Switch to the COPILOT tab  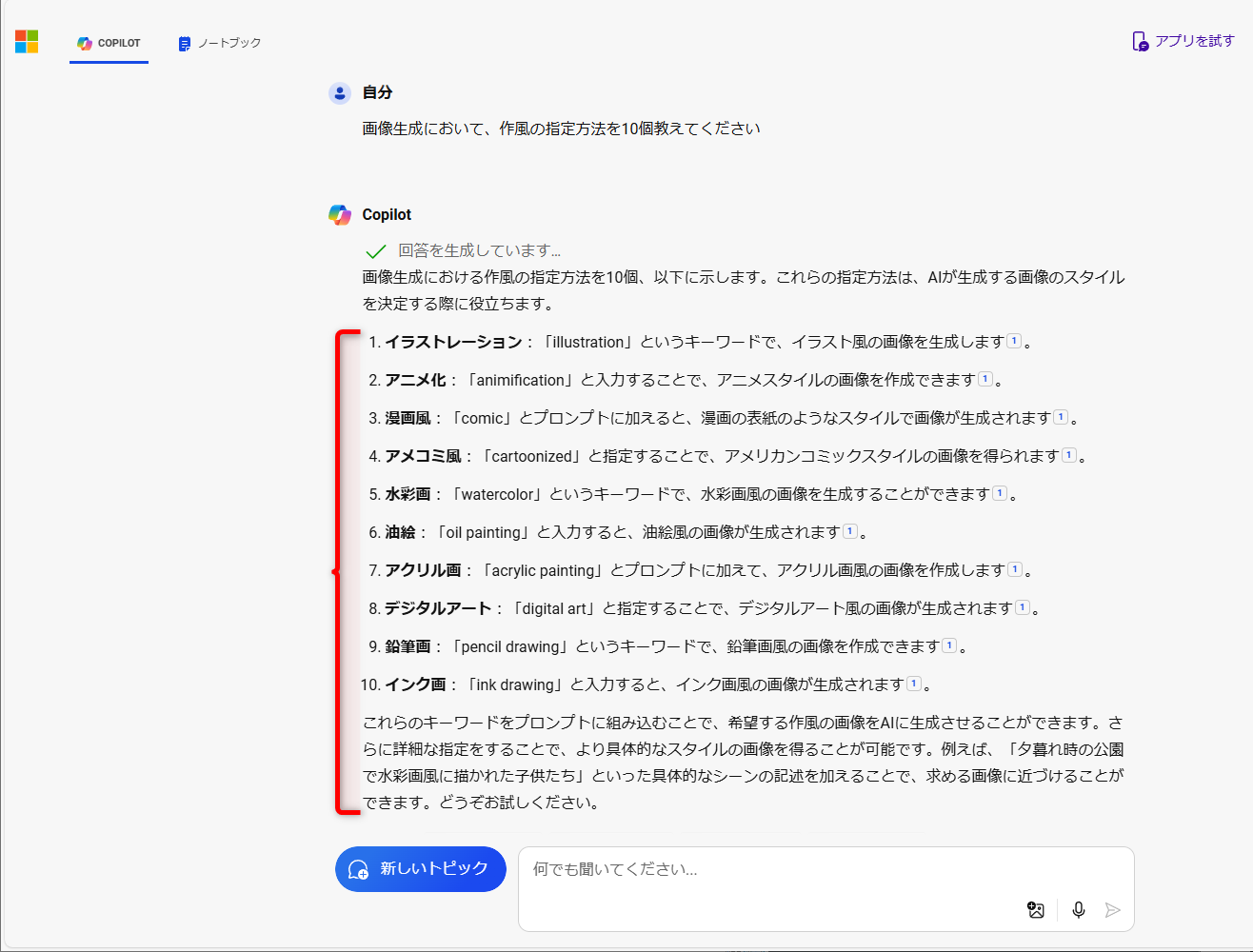[109, 43]
